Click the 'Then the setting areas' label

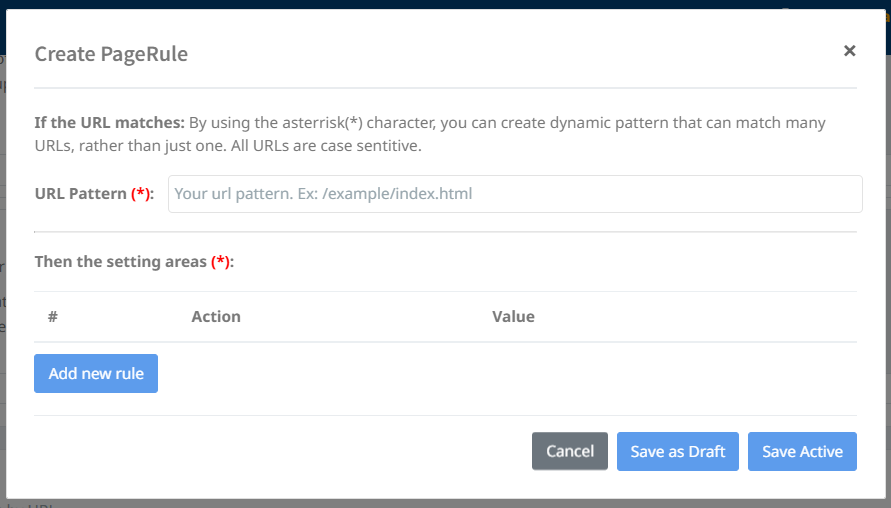[120, 262]
